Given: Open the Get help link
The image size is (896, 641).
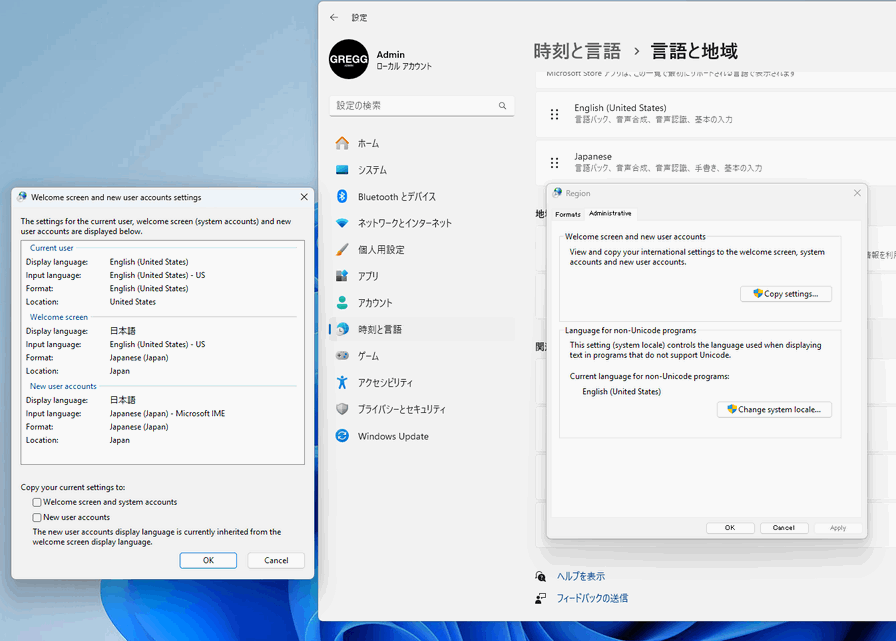Looking at the screenshot, I should pyautogui.click(x=580, y=576).
